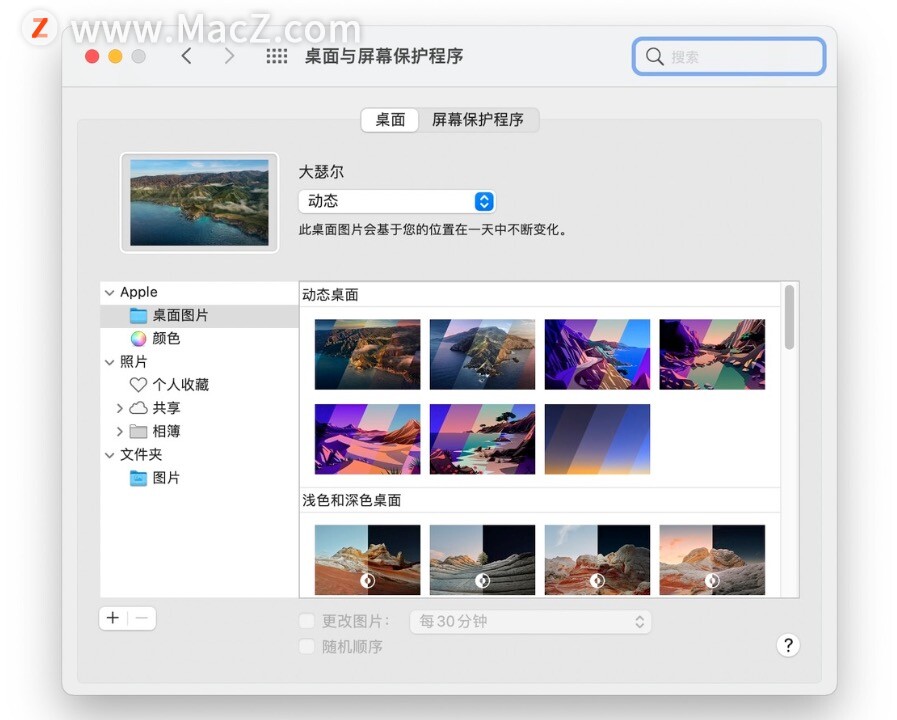Image resolution: width=897 pixels, height=720 pixels.
Task: Click the 个人收藏 heart icon
Action: pos(138,384)
